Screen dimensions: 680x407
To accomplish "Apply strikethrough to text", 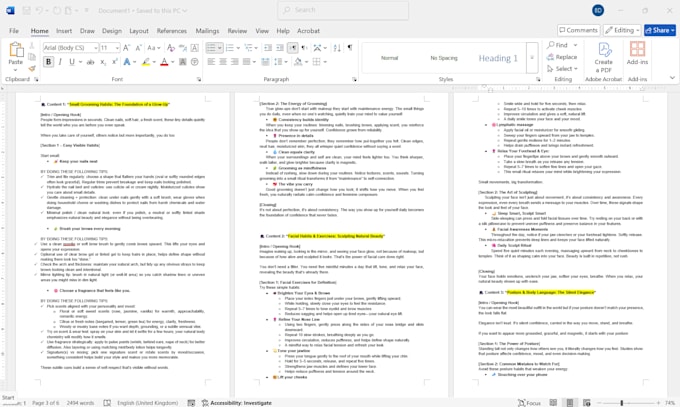I will pyautogui.click(x=90, y=62).
